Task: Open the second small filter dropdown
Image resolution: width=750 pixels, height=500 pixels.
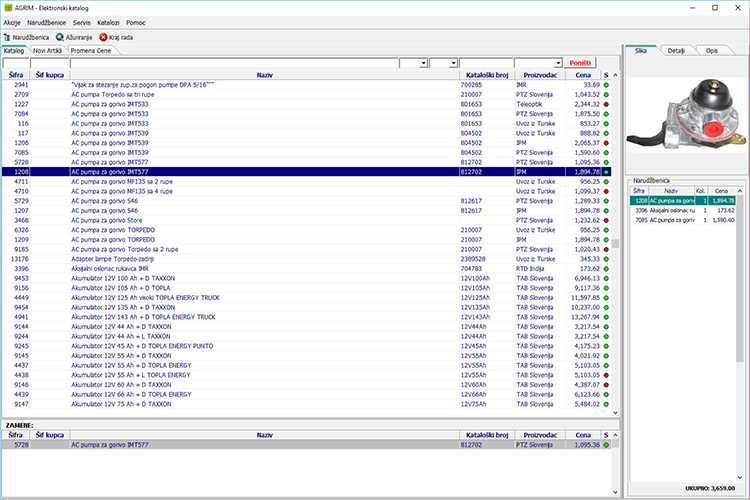Action: [453, 63]
